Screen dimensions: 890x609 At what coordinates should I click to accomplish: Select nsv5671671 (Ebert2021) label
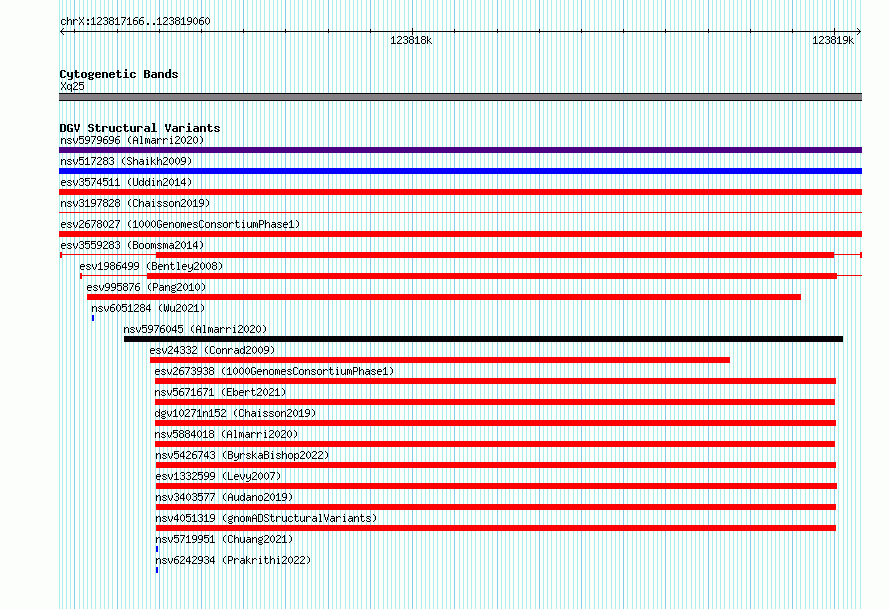click(x=220, y=392)
